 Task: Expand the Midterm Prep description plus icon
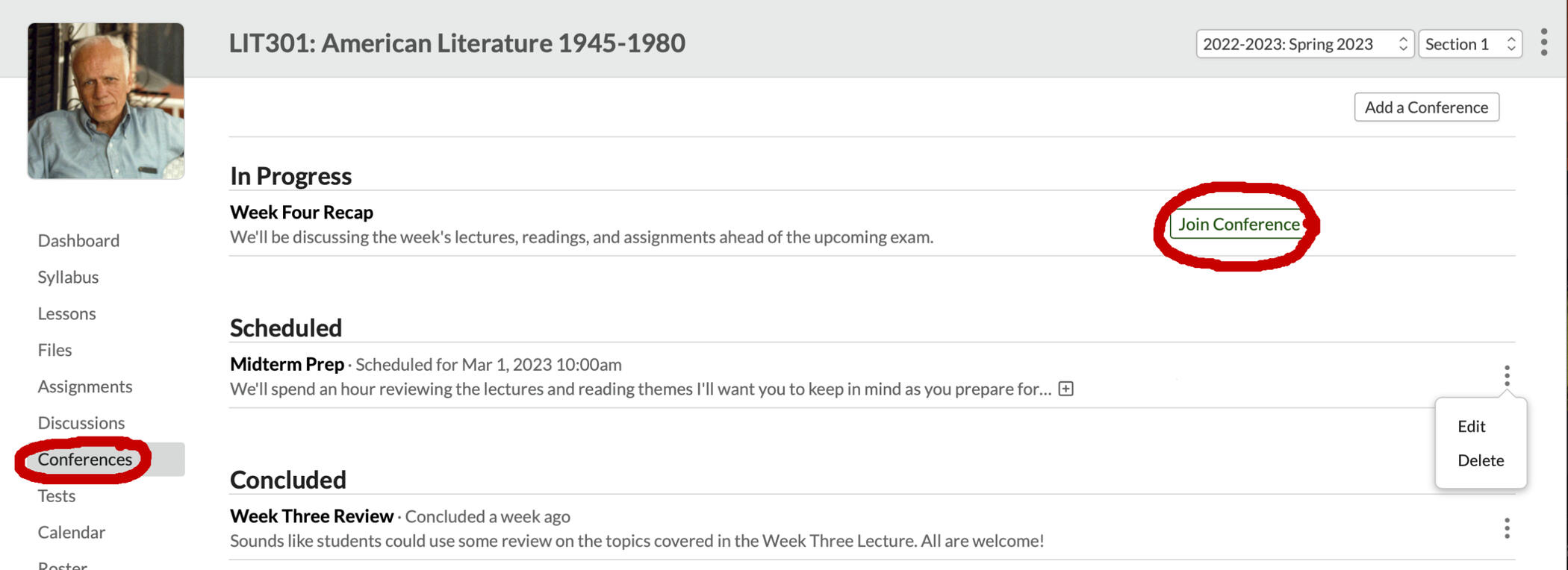tap(1066, 389)
